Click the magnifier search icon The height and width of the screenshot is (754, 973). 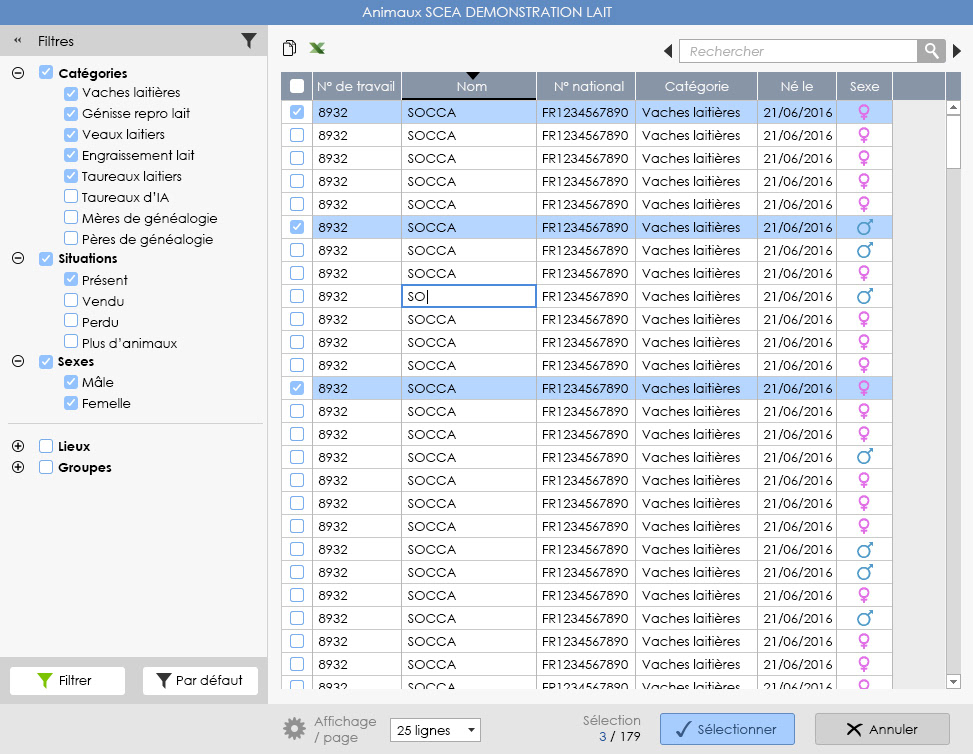click(x=931, y=51)
